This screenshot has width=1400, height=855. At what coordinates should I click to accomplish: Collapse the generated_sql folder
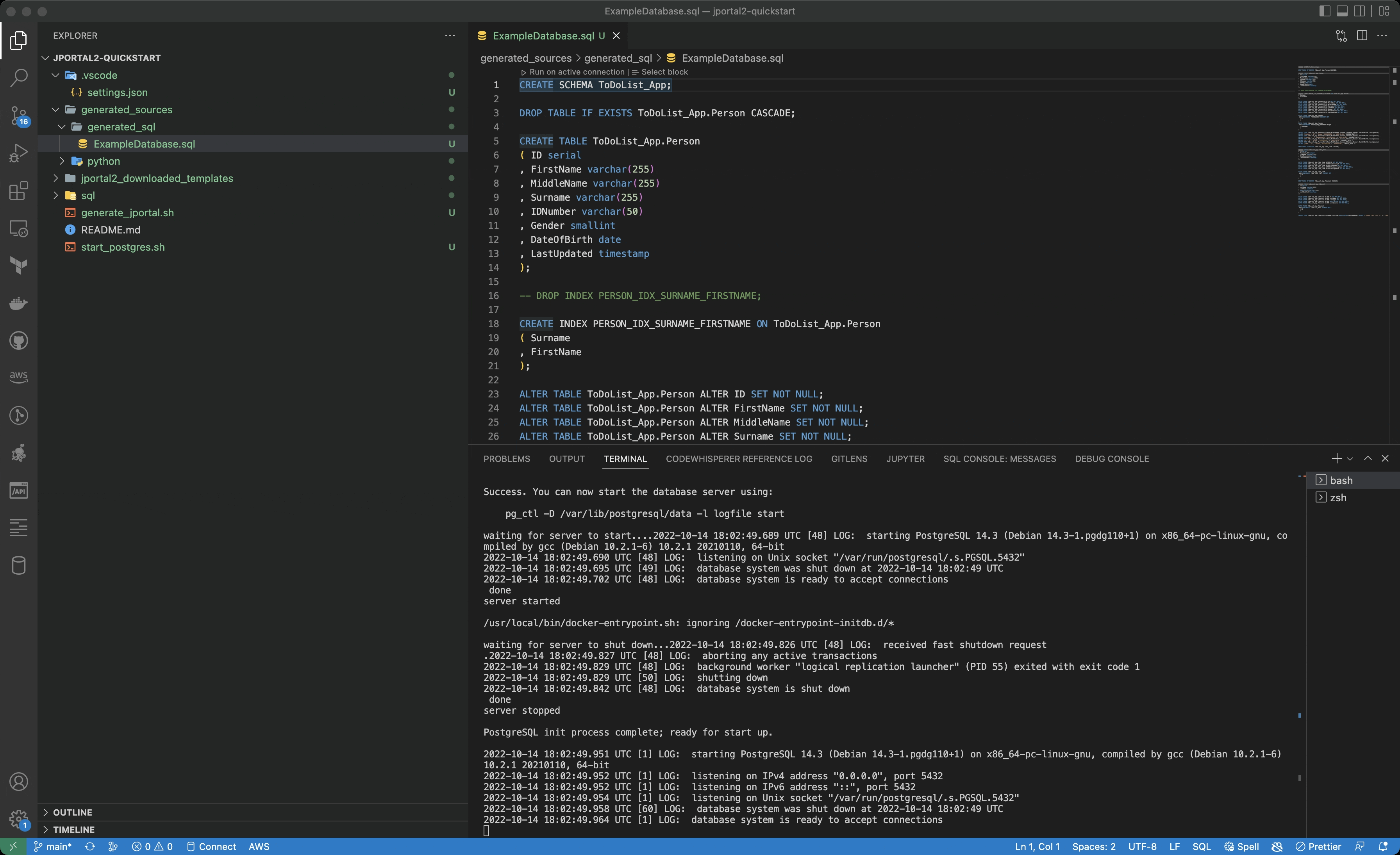[62, 126]
